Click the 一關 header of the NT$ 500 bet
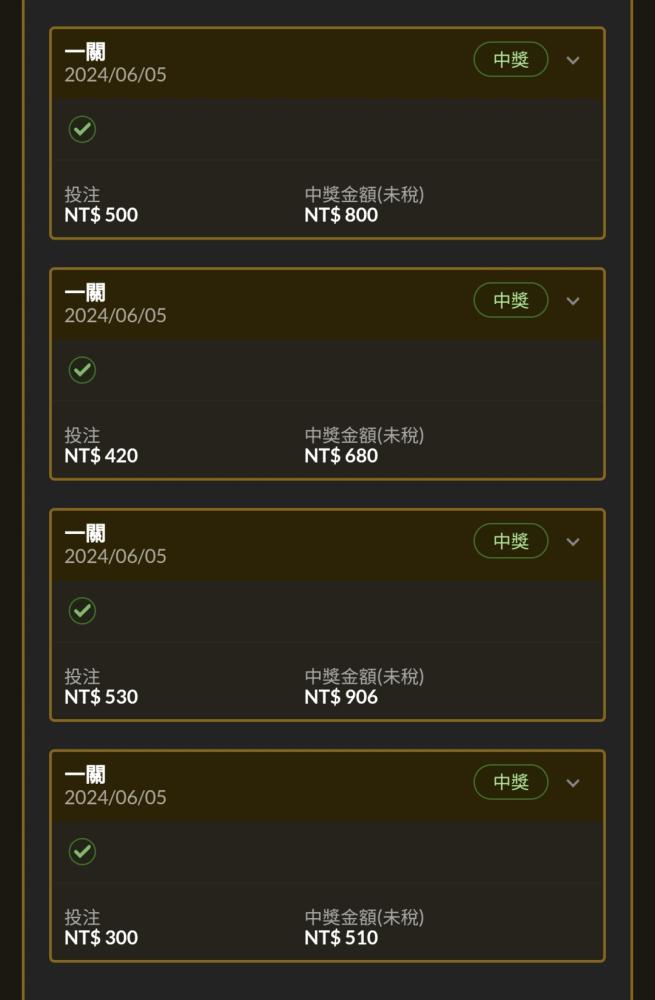 click(85, 52)
